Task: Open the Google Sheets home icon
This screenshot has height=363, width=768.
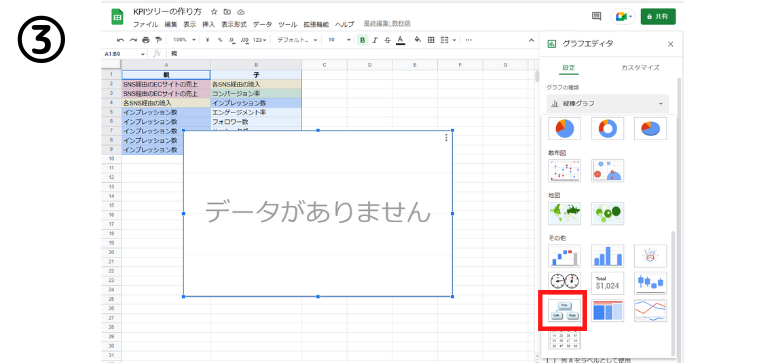Action: click(x=117, y=17)
